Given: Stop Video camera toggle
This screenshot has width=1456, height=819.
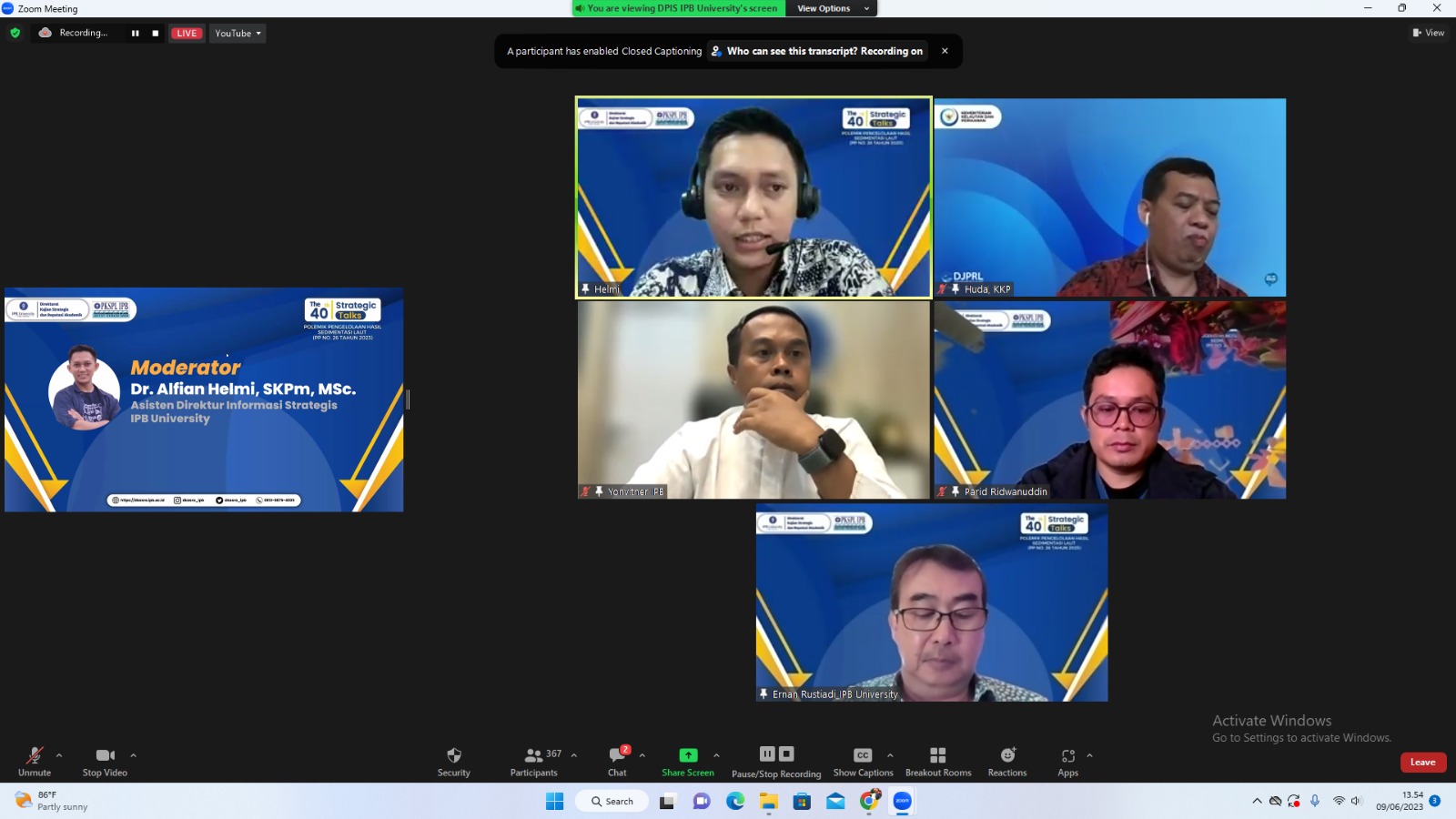Looking at the screenshot, I should click(x=105, y=755).
